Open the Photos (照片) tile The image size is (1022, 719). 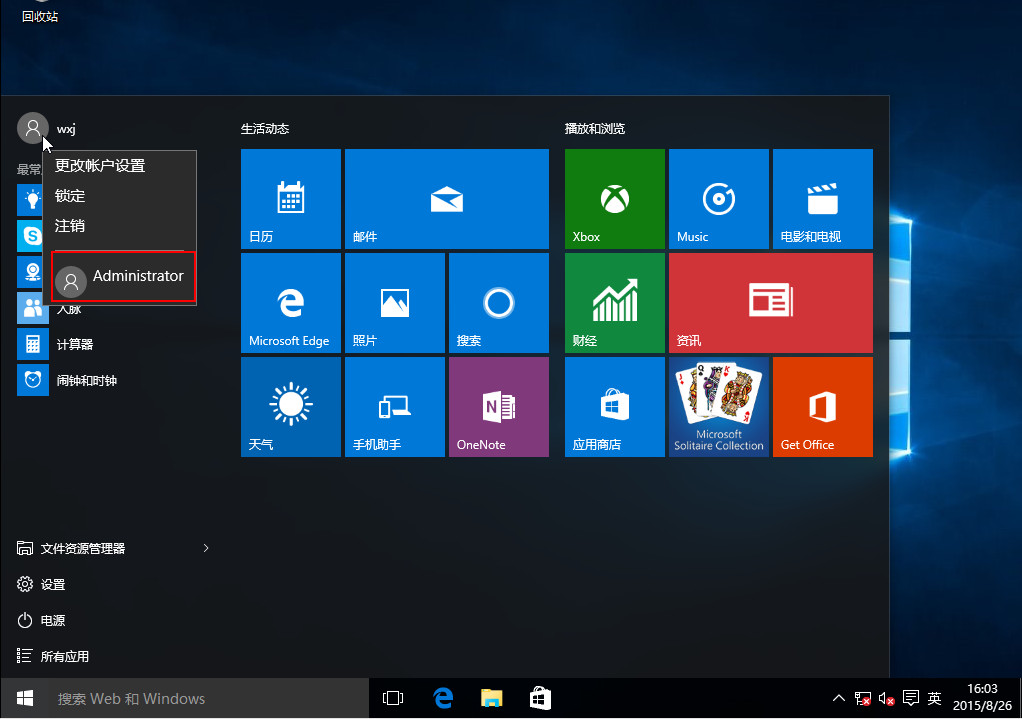394,303
